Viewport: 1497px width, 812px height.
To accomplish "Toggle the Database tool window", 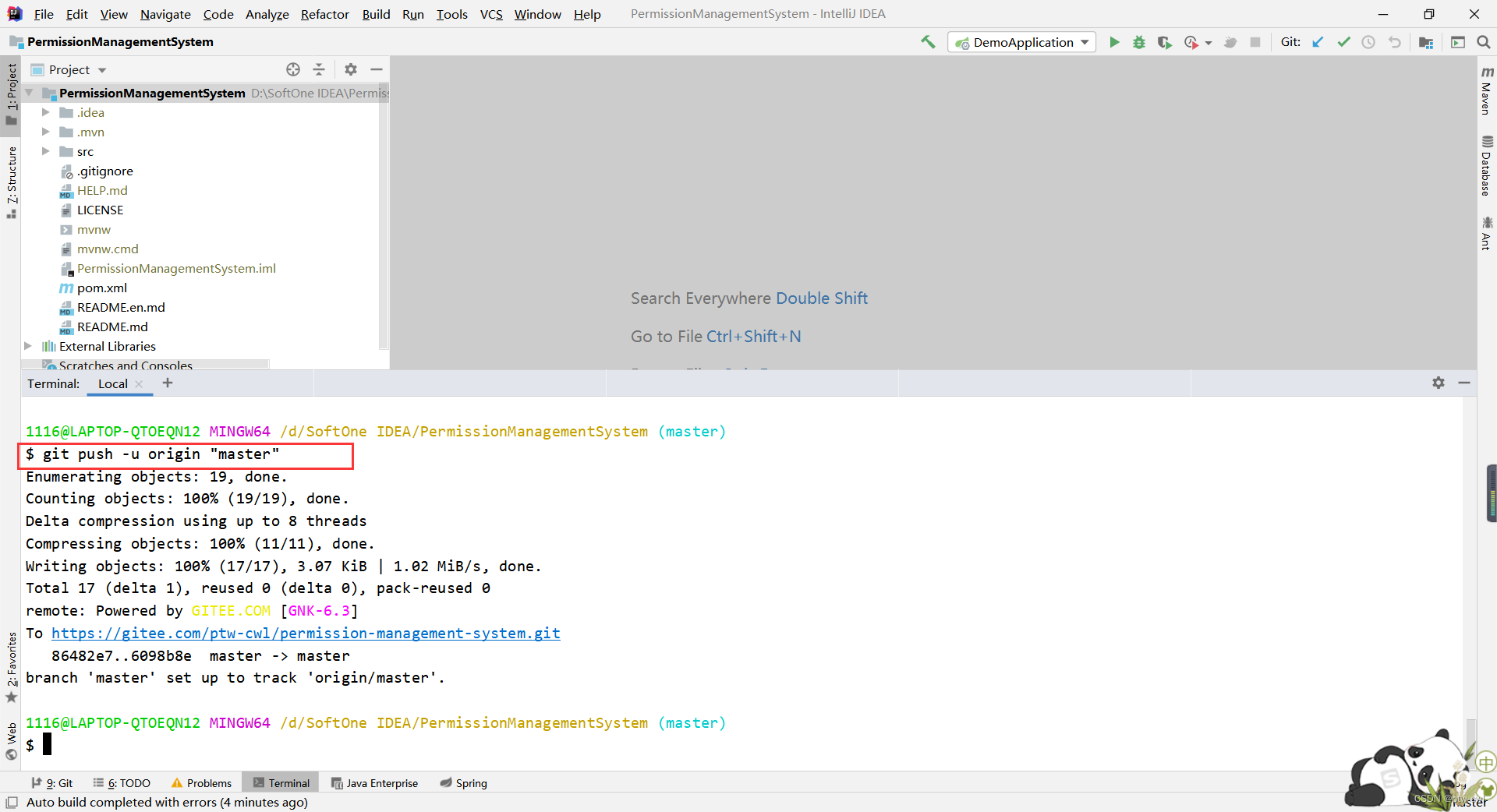I will point(1487,166).
